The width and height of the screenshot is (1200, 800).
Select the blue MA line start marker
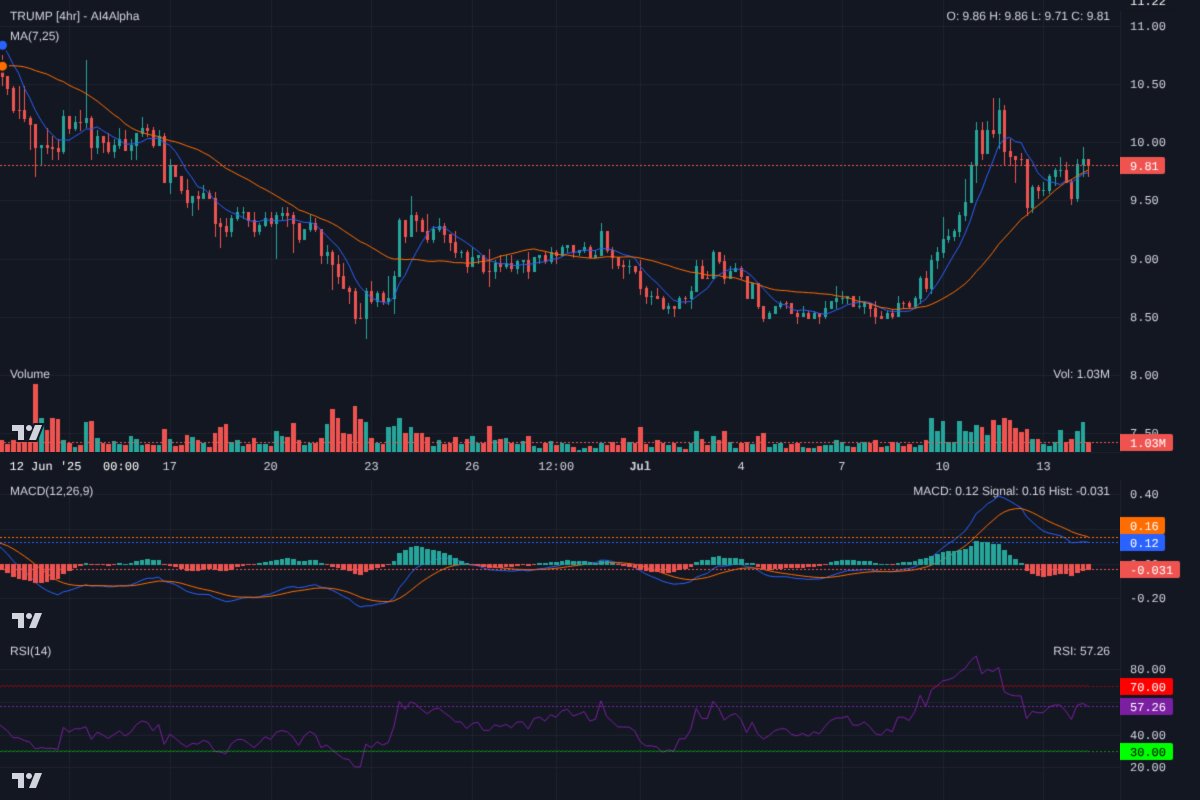(x=3, y=46)
